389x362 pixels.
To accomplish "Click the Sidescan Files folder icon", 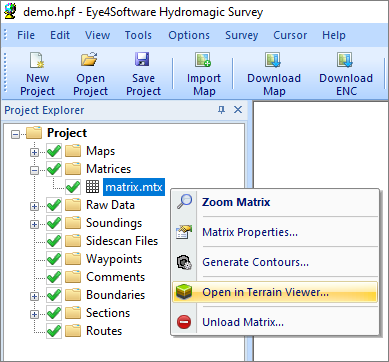I will pyautogui.click(x=73, y=241).
